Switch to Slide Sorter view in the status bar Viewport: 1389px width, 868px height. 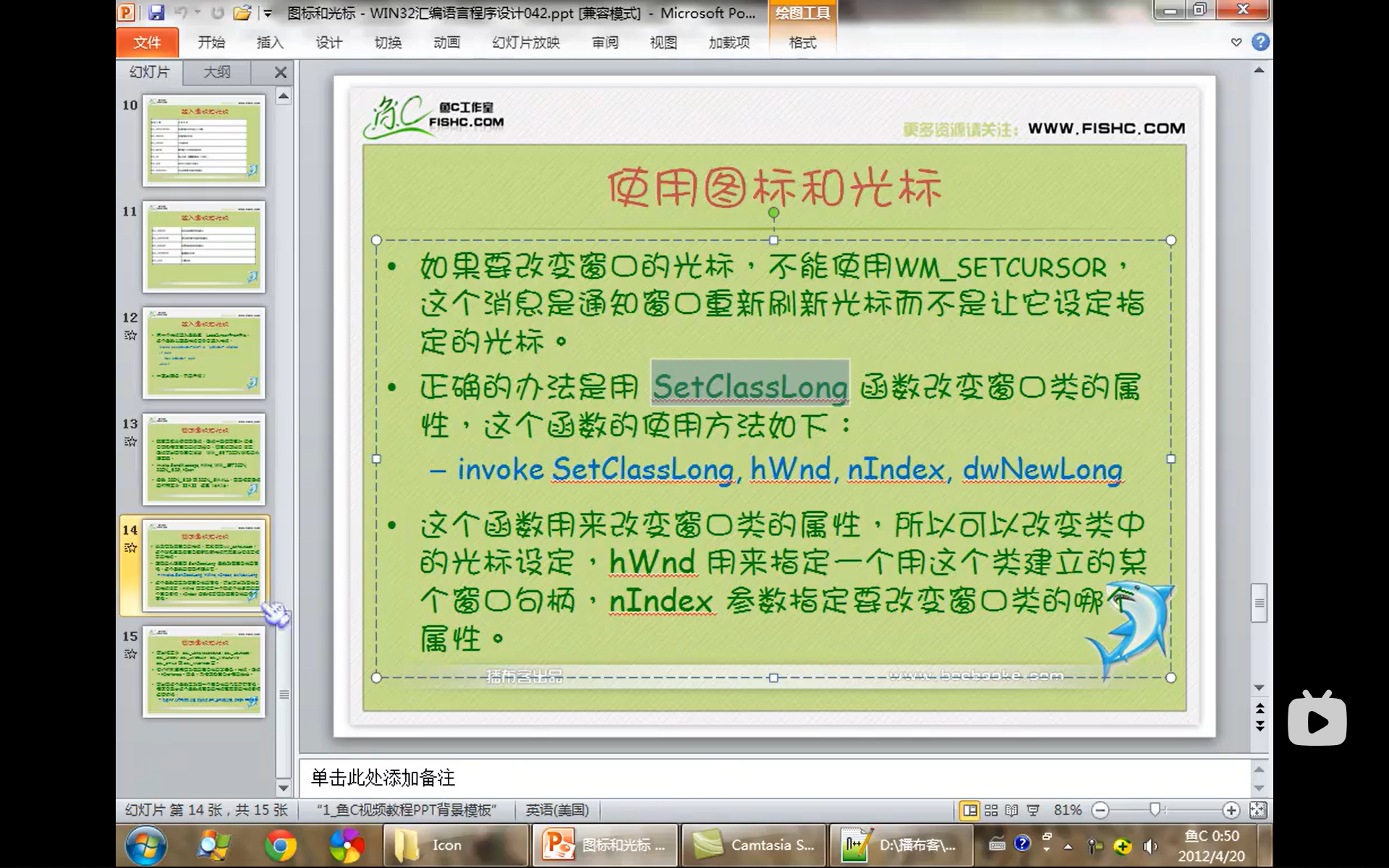tap(991, 810)
